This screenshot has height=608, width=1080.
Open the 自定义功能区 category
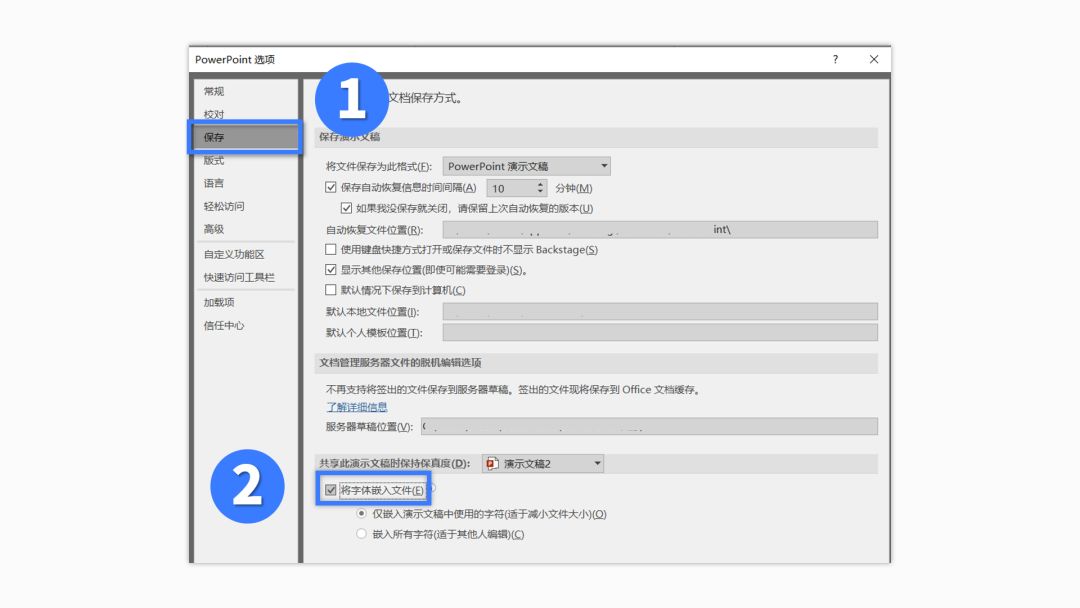[233, 254]
